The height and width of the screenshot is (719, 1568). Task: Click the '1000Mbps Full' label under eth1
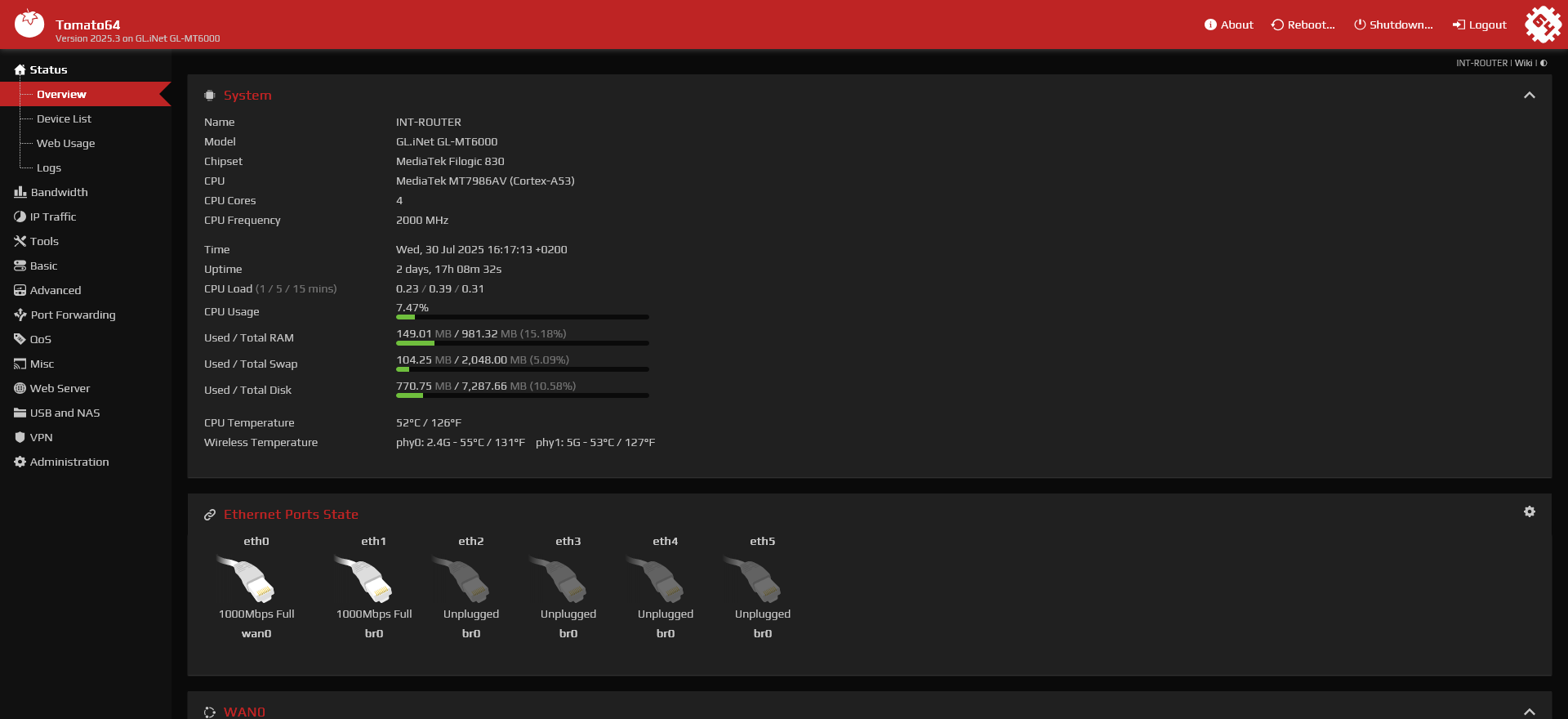point(374,614)
